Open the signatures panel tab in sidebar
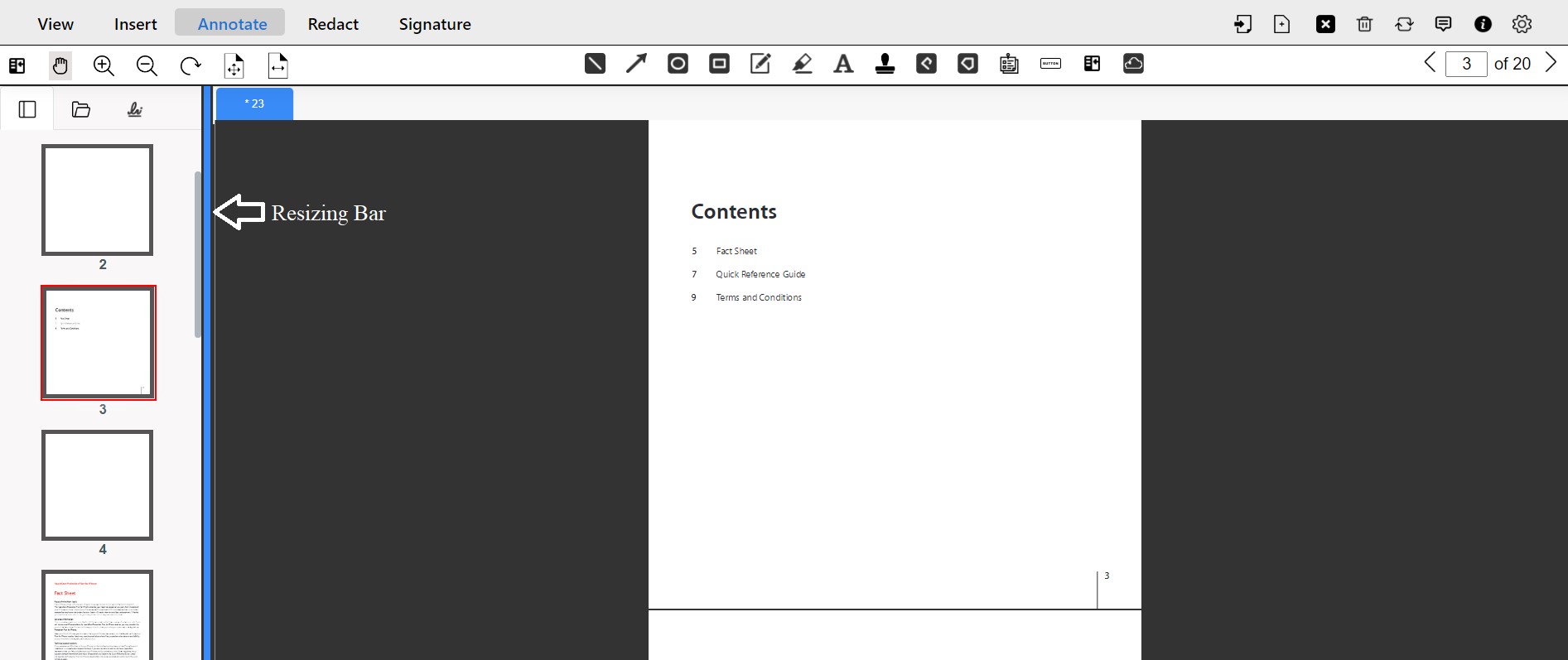Image resolution: width=1568 pixels, height=660 pixels. 135,109
